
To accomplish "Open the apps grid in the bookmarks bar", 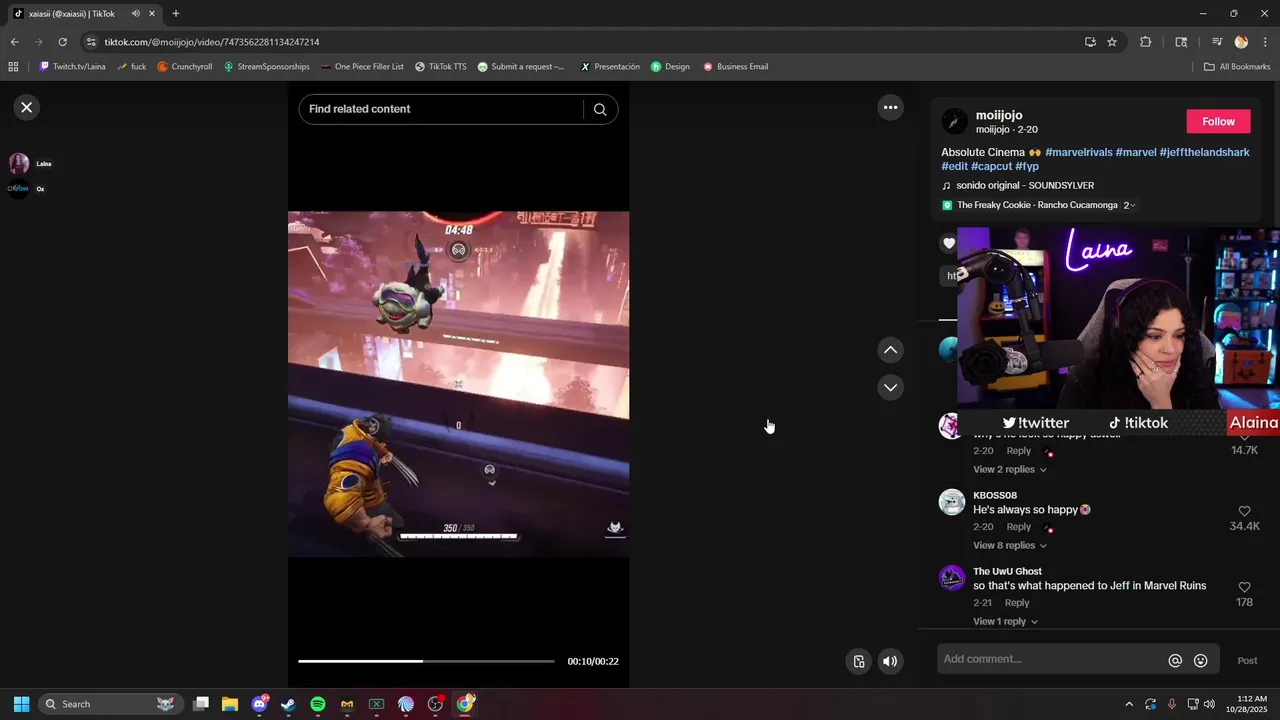I will [x=13, y=67].
